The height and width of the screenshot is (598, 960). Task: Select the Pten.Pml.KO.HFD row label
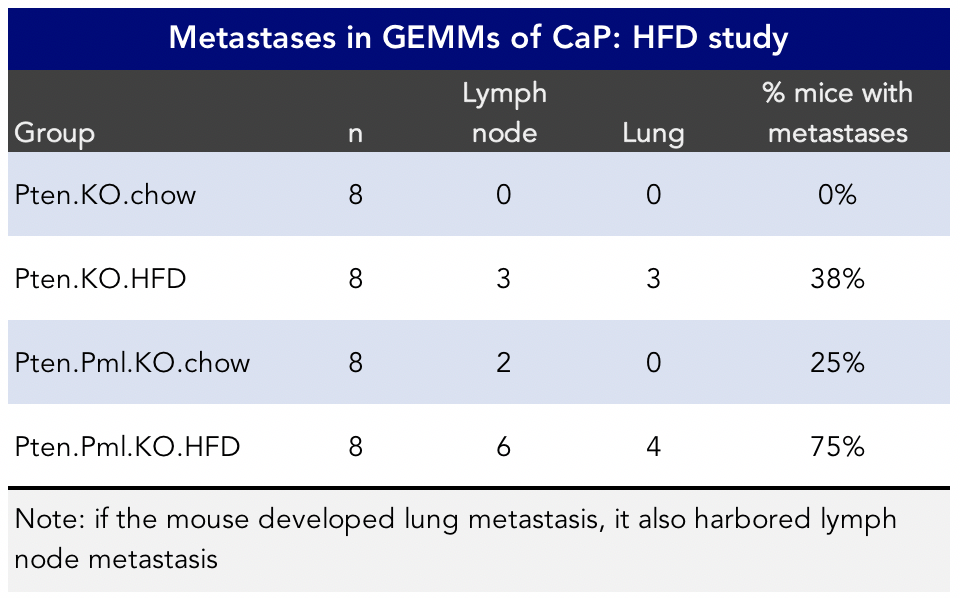pos(128,446)
